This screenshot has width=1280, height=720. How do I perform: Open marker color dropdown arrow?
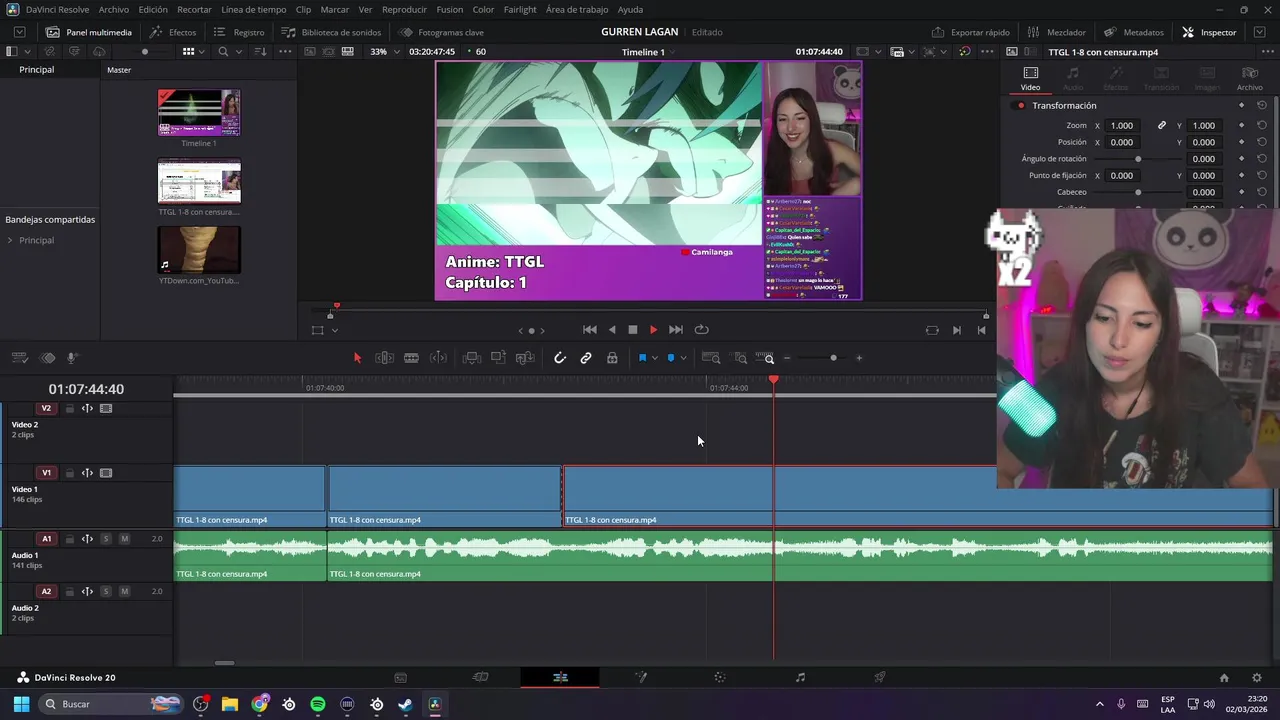(x=683, y=358)
